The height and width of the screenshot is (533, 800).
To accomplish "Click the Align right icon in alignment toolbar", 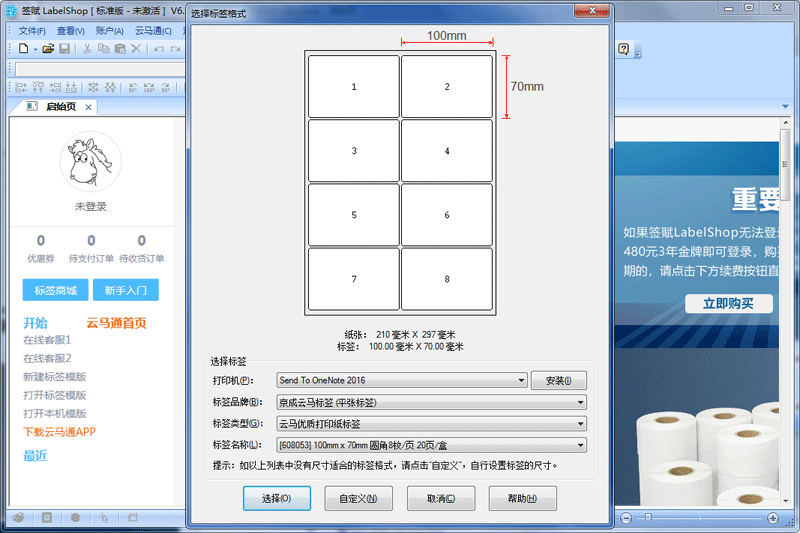I will click(x=55, y=87).
